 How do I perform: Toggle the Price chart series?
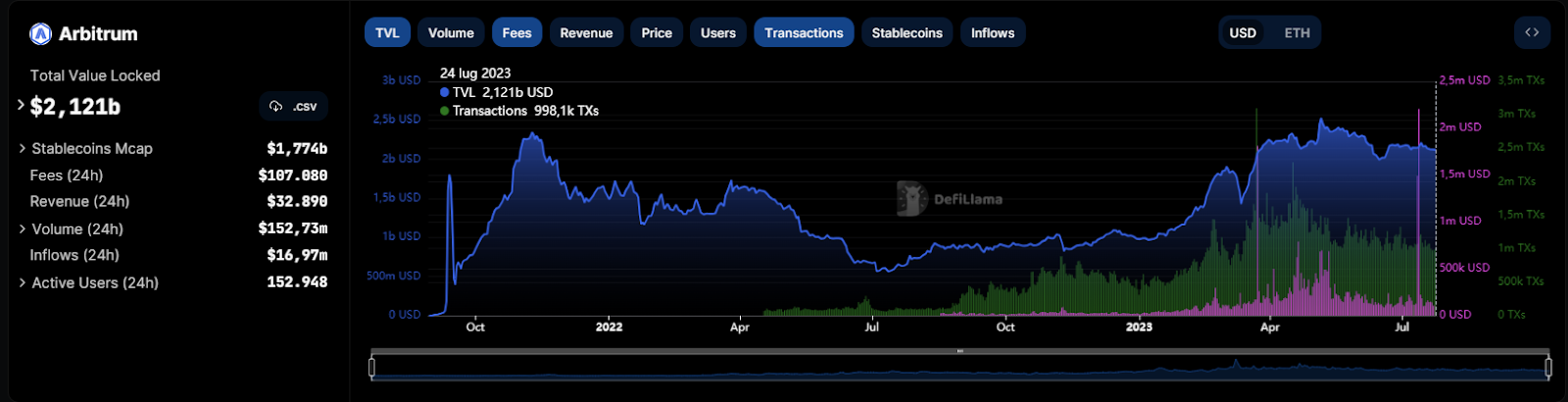657,32
